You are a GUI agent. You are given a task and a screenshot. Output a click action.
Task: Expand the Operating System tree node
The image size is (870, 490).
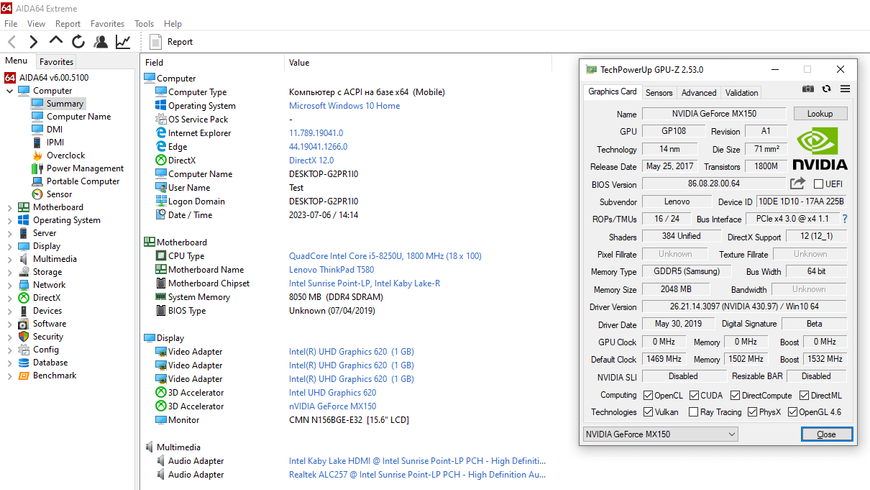click(9, 220)
